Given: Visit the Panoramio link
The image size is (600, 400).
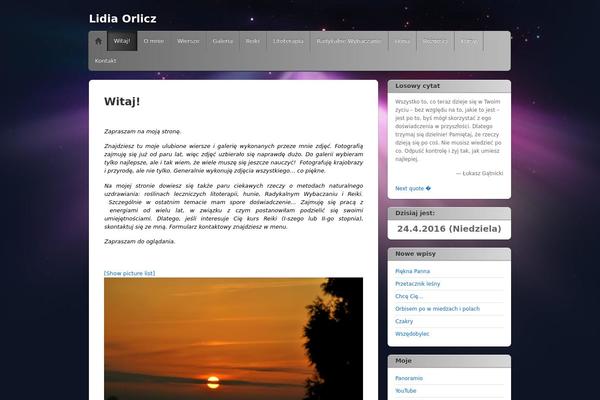Looking at the screenshot, I should point(409,378).
